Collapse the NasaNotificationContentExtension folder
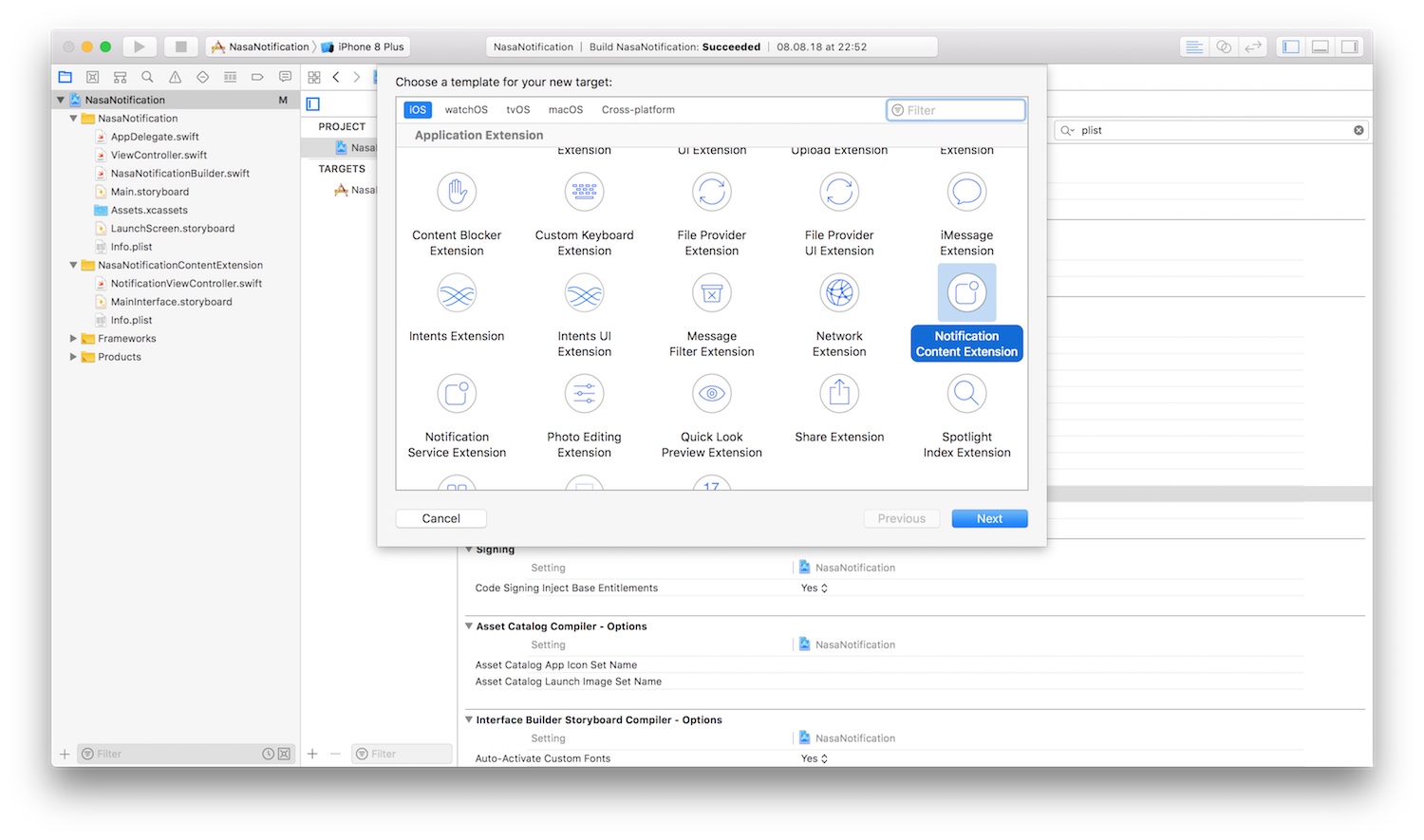The image size is (1424, 840). pos(73,265)
